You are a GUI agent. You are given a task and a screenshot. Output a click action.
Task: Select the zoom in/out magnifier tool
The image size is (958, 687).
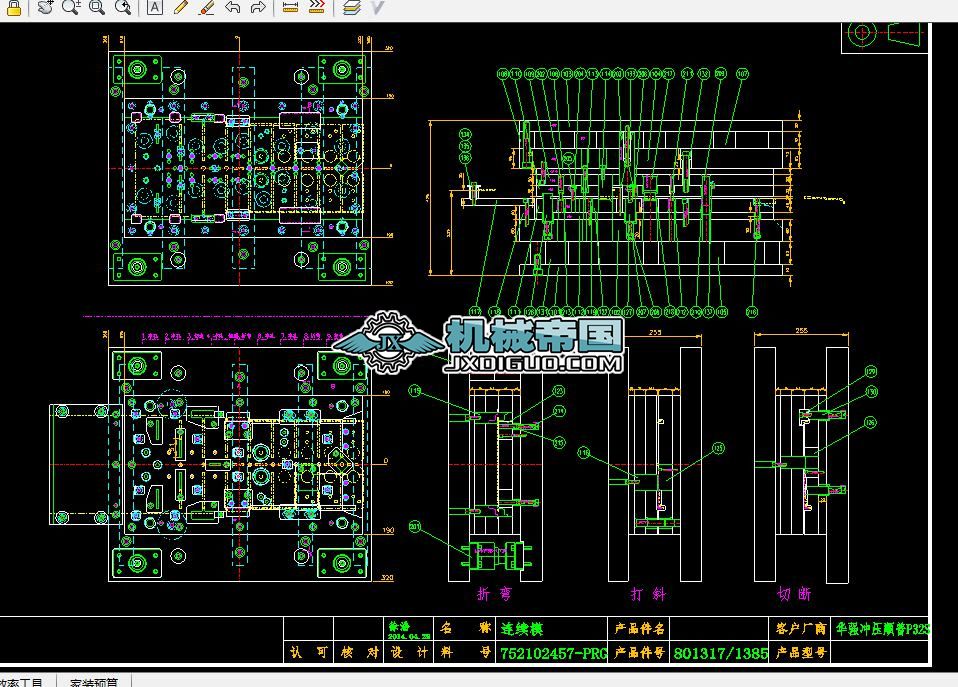click(71, 7)
